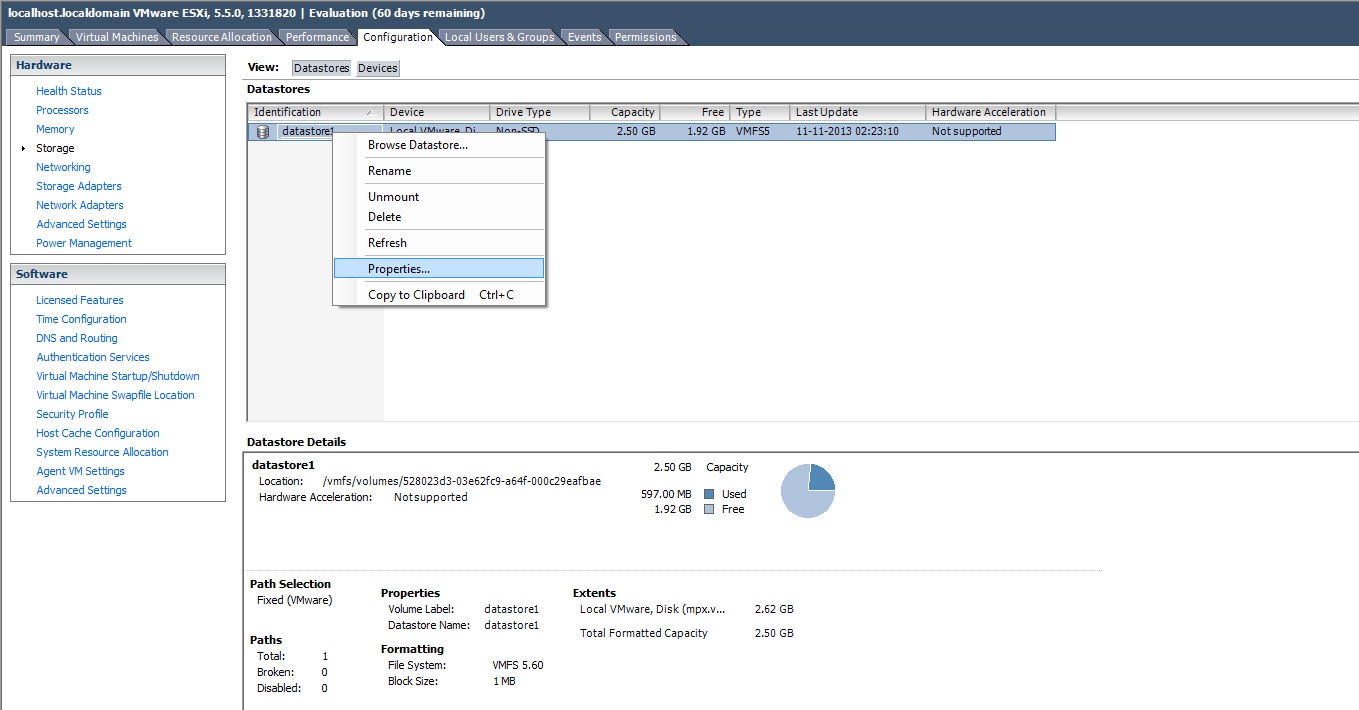The width and height of the screenshot is (1359, 710).
Task: Go to Memory hardware settings
Action: click(55, 129)
